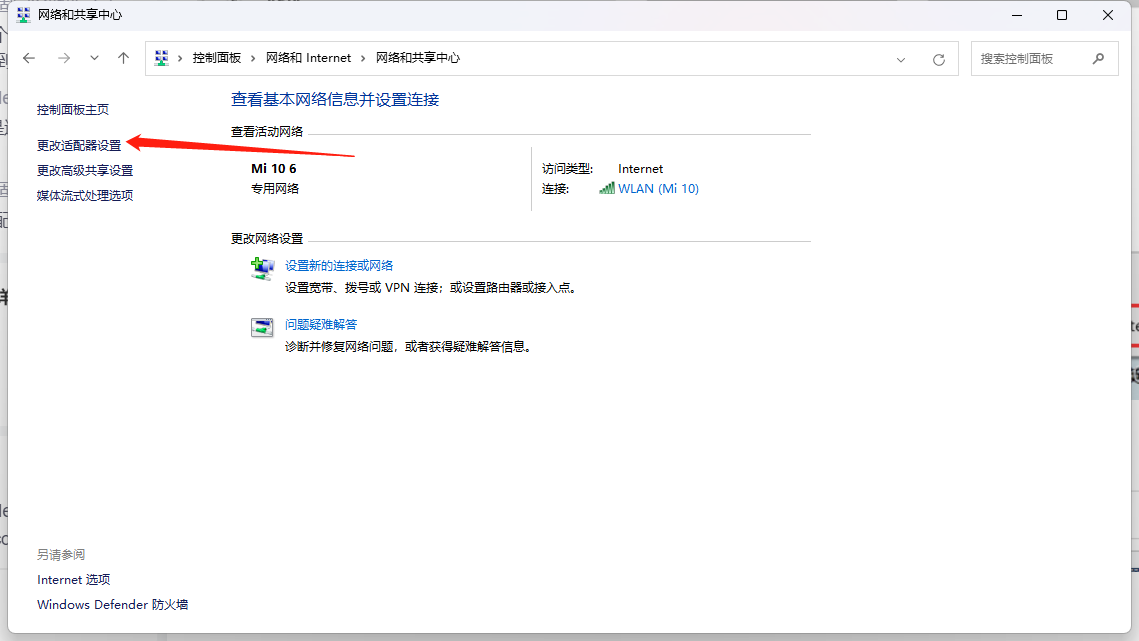Click the heading 查看基本网络信息并设置连接
The height and width of the screenshot is (641, 1139).
pyautogui.click(x=335, y=100)
